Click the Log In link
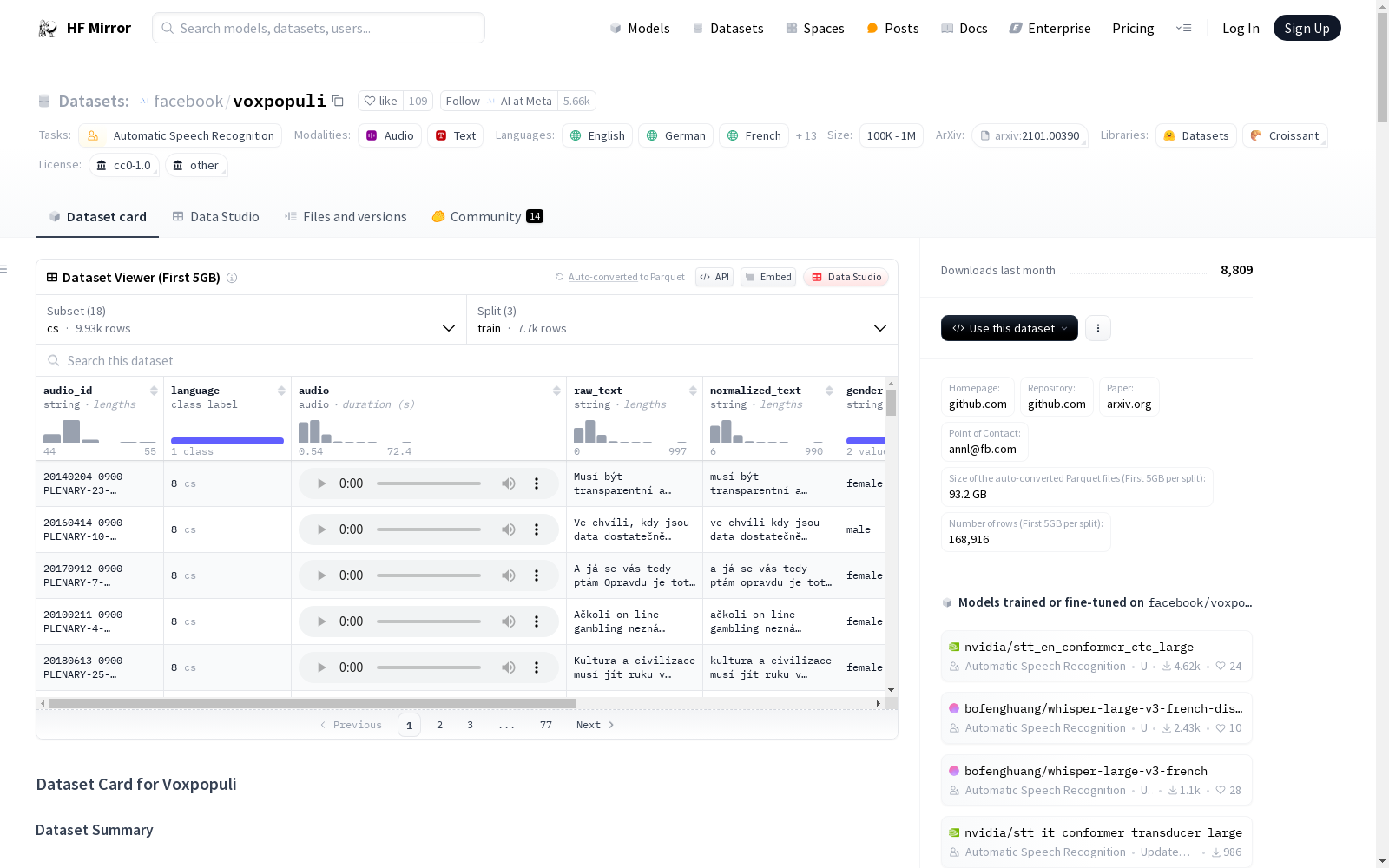This screenshot has width=1389, height=868. pyautogui.click(x=1241, y=28)
